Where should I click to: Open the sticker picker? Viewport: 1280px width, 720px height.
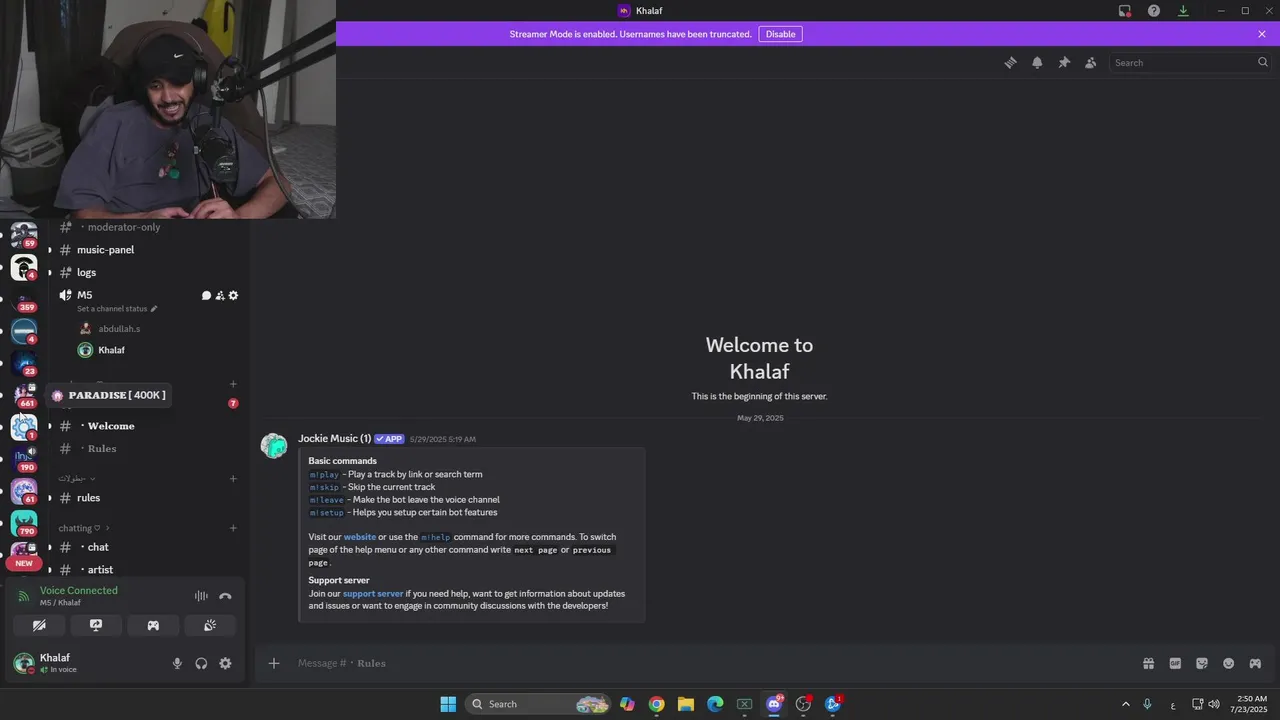tap(1202, 663)
